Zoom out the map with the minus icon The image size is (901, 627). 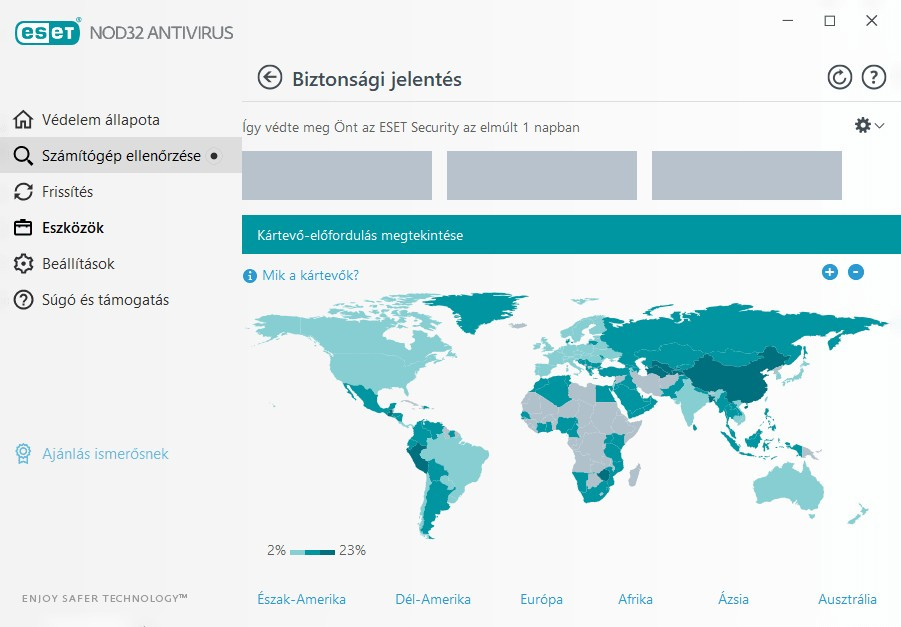tap(856, 272)
